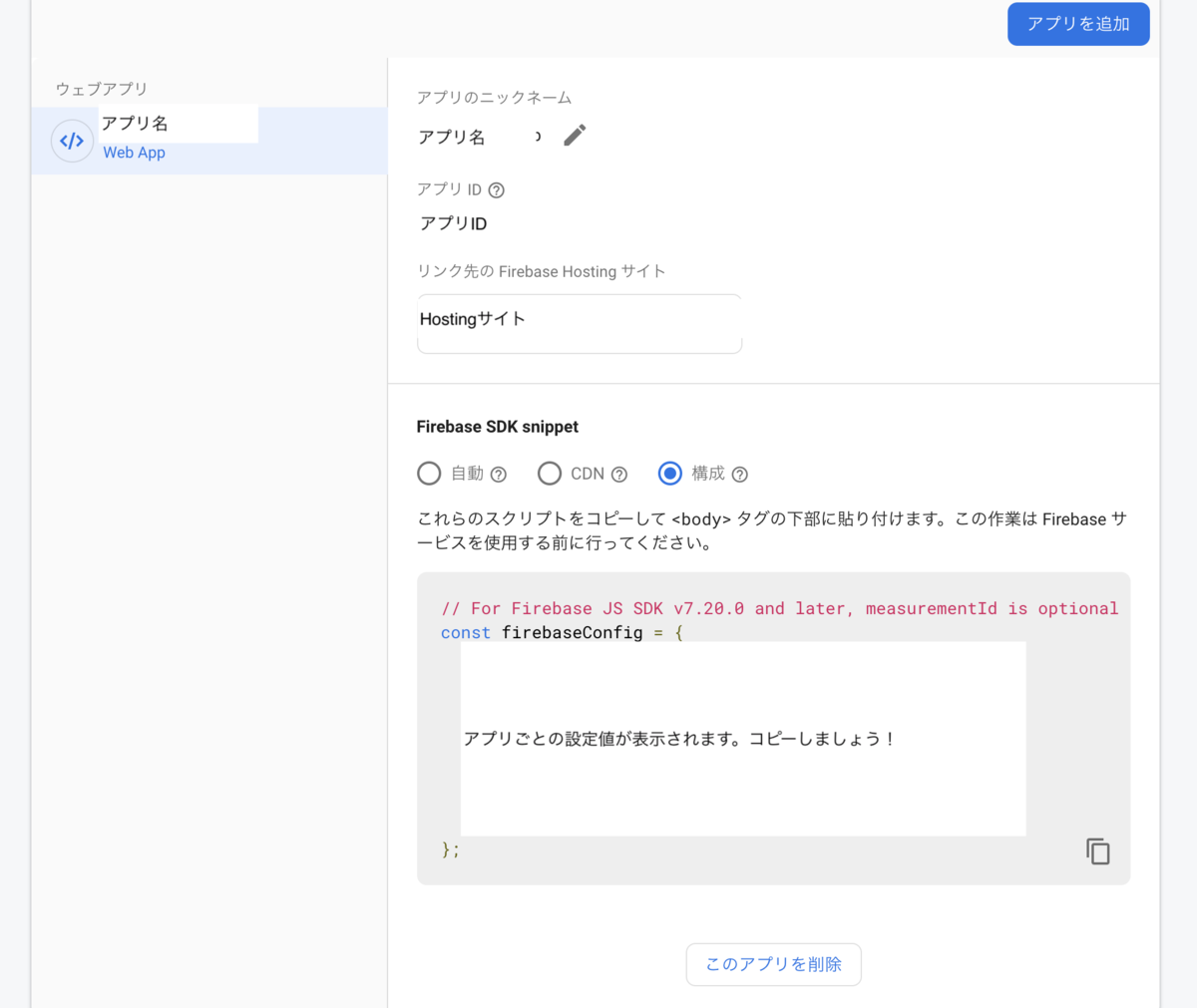This screenshot has width=1197, height=1008.
Task: Click the リンク先の Firebase Hosting サイト label
Action: pos(542,271)
